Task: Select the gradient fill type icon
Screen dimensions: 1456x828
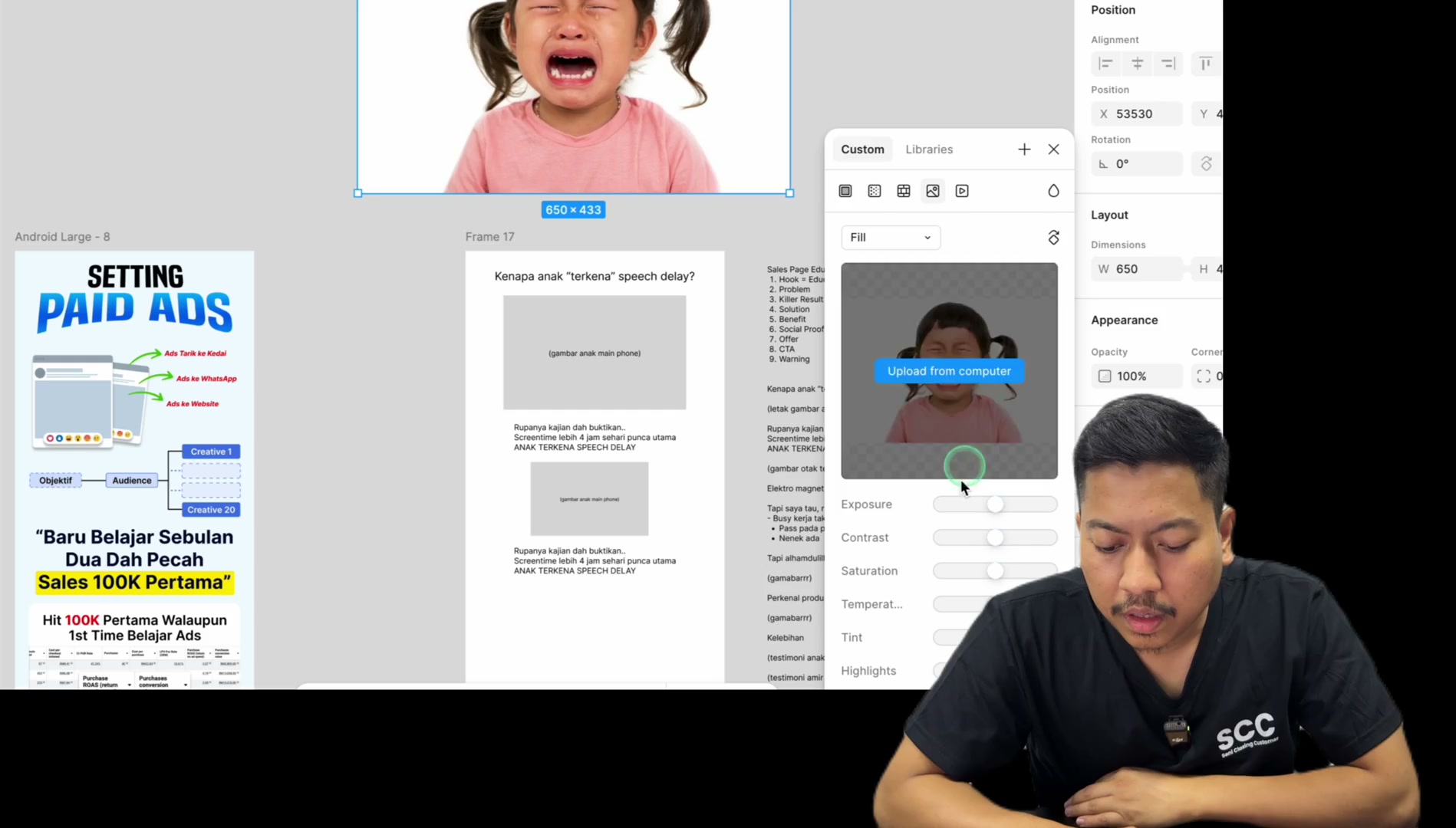Action: click(x=875, y=191)
